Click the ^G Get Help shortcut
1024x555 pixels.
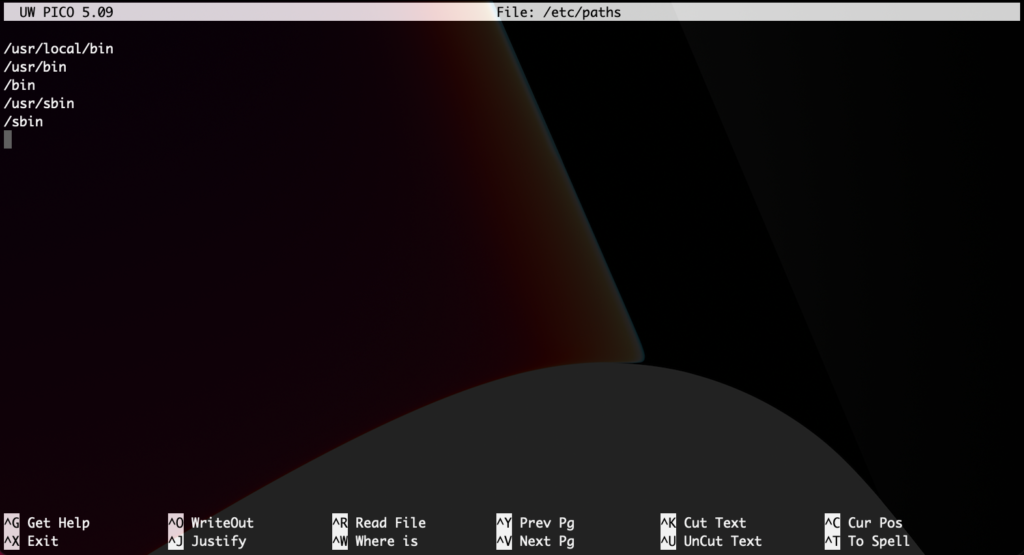coord(47,523)
